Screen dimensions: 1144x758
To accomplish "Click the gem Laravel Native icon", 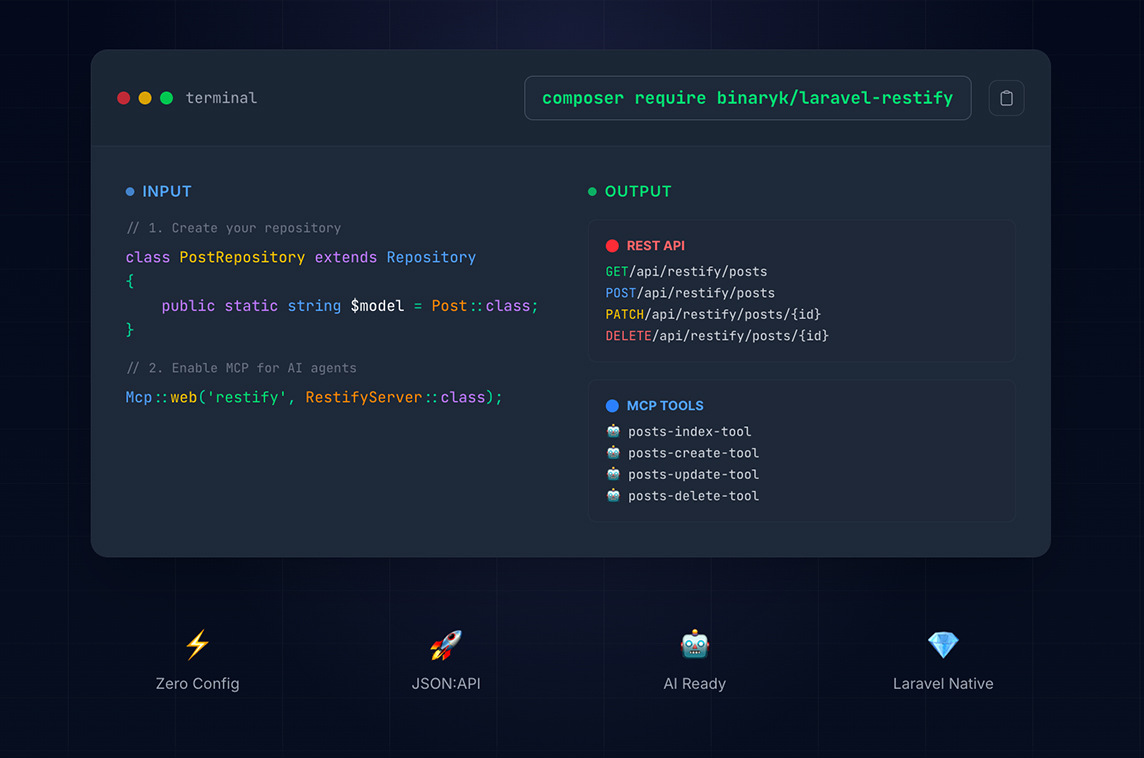I will (942, 644).
